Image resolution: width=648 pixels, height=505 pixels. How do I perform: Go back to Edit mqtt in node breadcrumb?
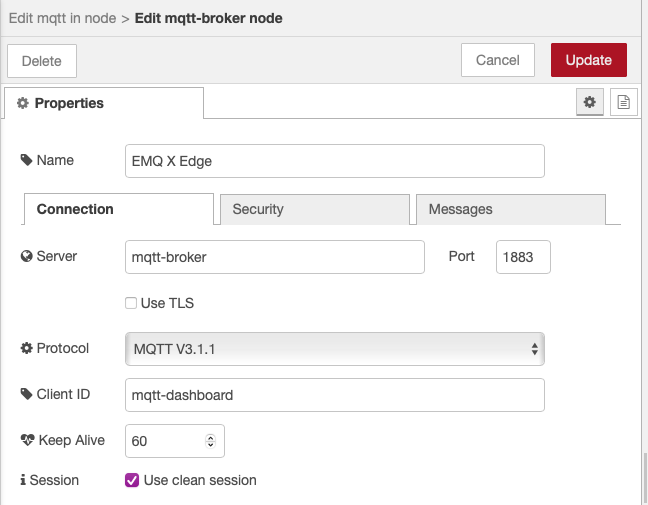(x=62, y=18)
